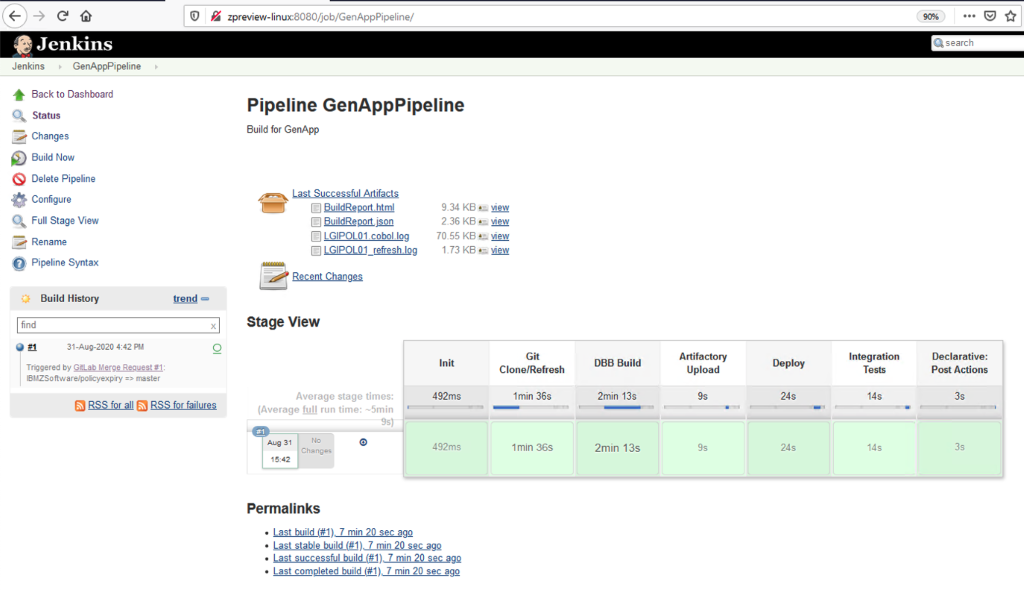Click the red Delete Pipeline icon

click(x=19, y=179)
